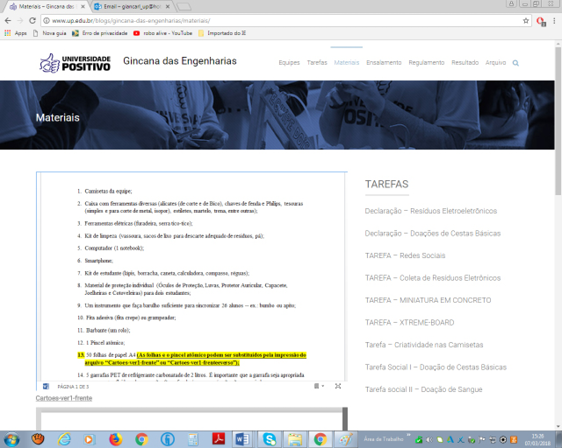Open the Regulamento menu item

[427, 63]
